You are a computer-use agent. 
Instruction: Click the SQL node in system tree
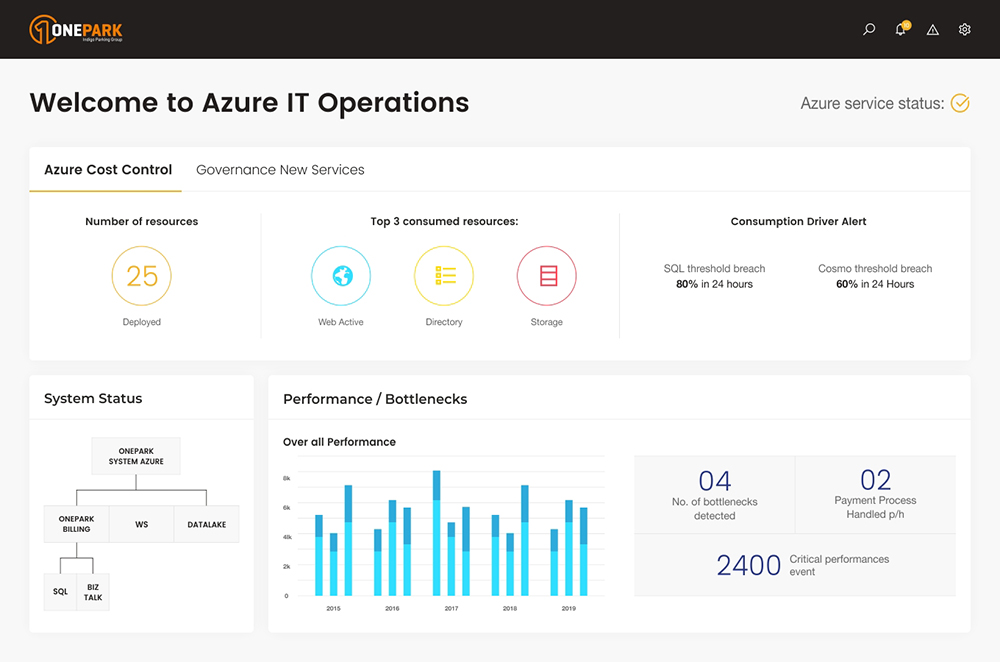pos(60,592)
